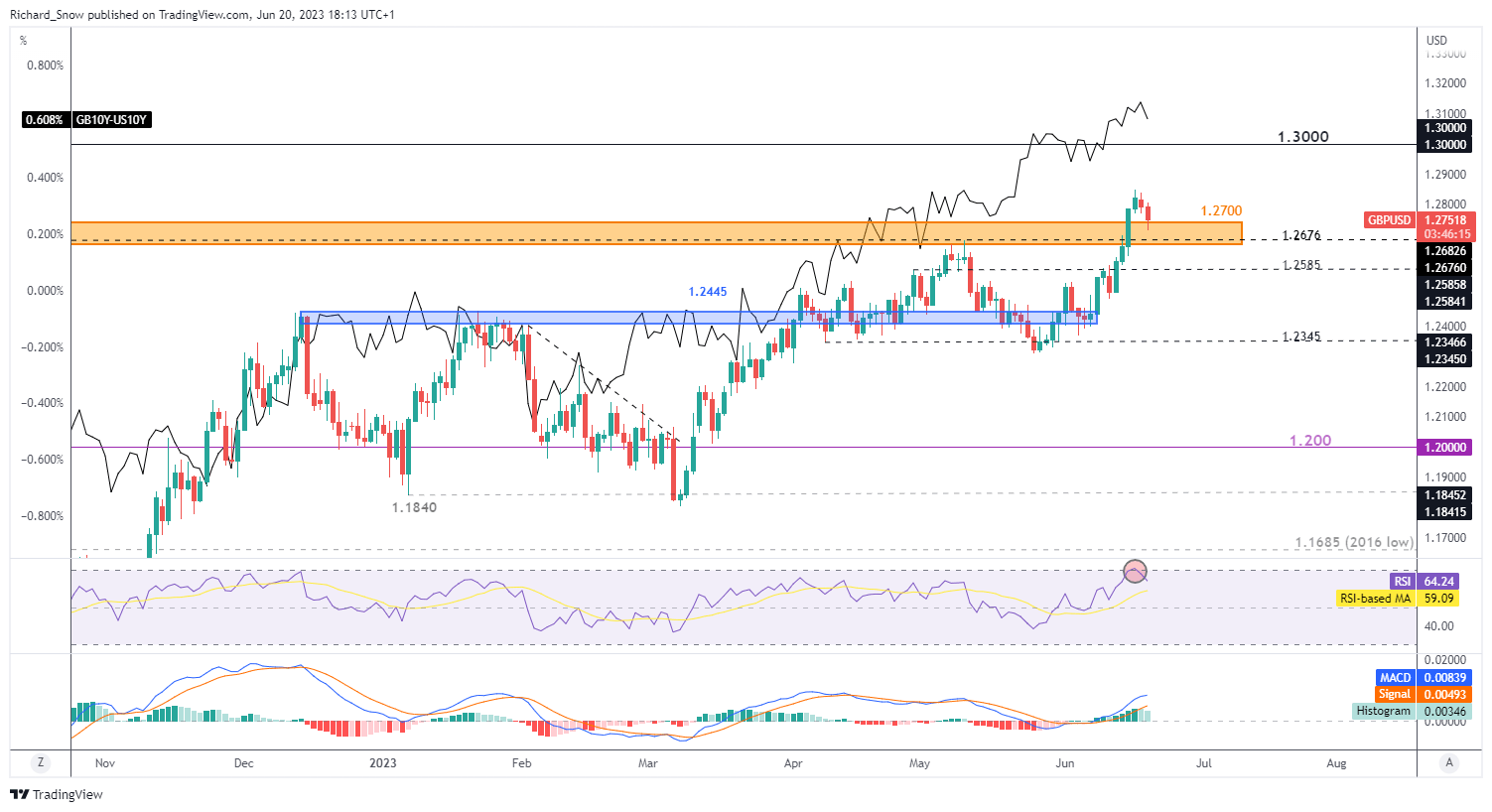The image size is (1492, 812).
Task: Click the Mar label on time axis
Action: (x=647, y=763)
